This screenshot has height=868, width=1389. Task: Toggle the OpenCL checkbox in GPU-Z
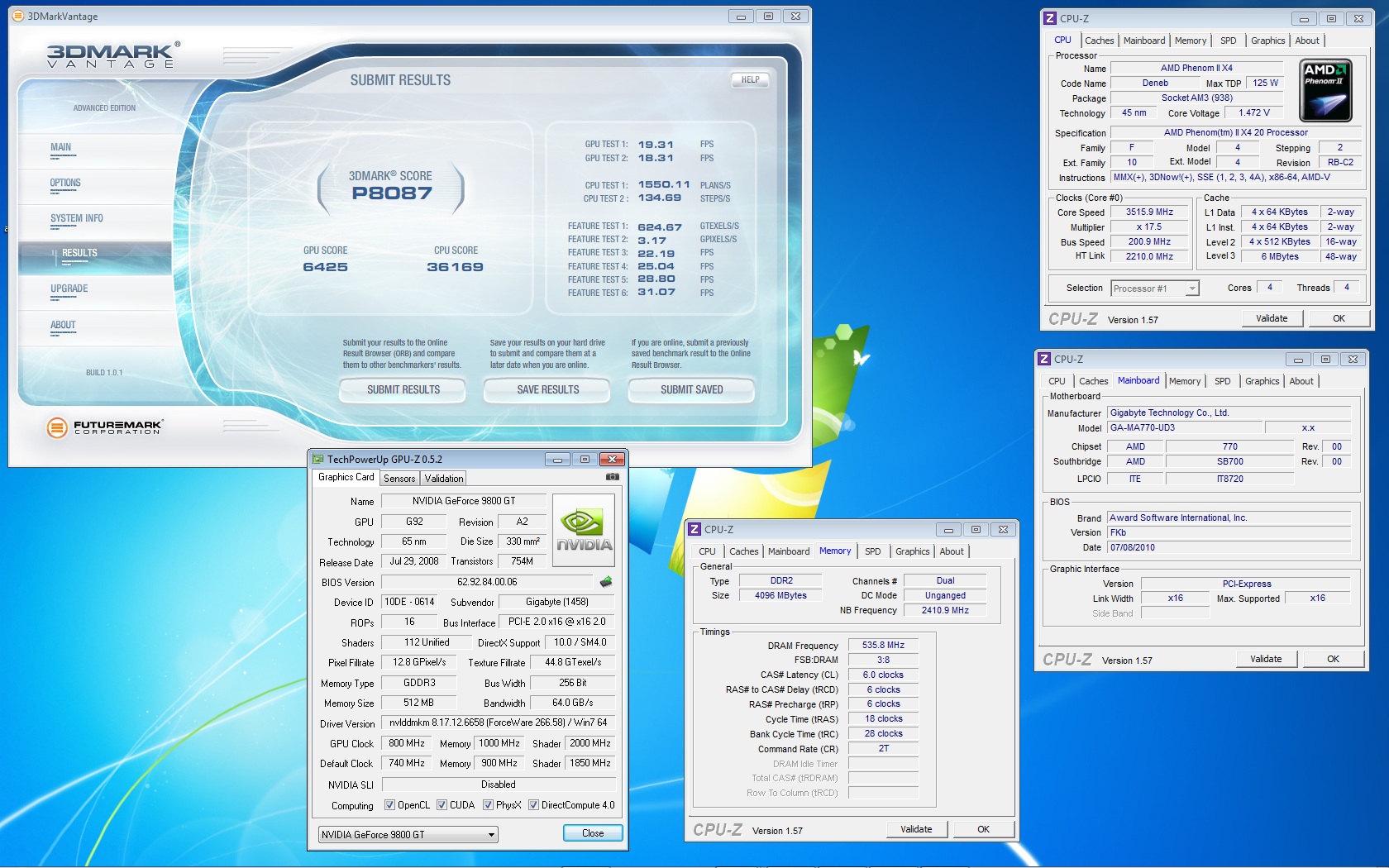tap(390, 805)
